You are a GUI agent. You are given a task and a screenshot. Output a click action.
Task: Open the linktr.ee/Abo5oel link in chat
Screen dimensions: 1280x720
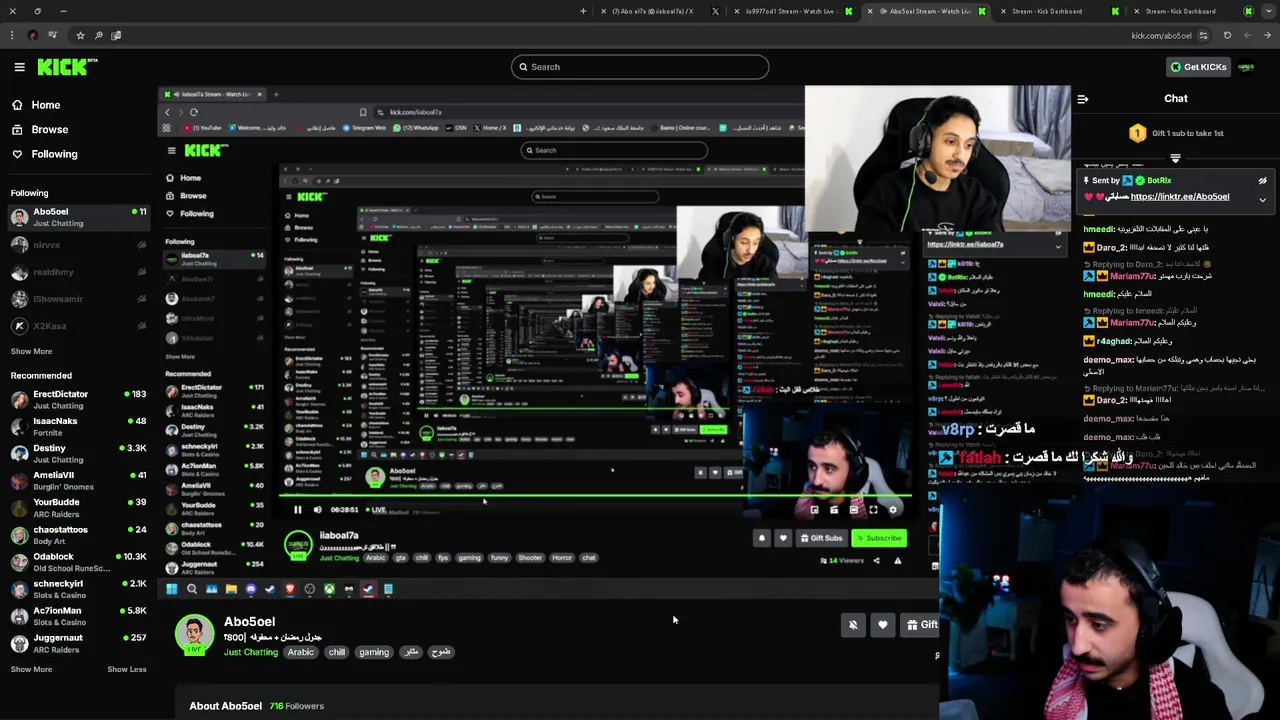[x=1180, y=197]
